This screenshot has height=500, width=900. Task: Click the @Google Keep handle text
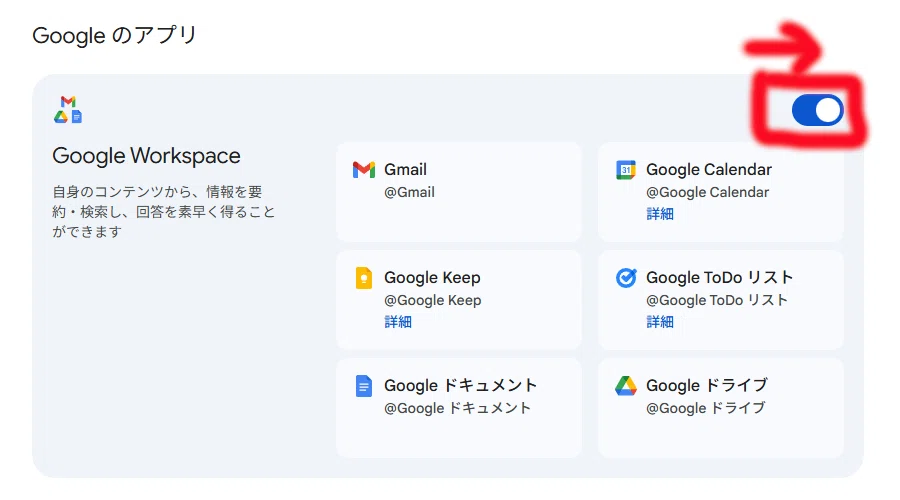point(433,300)
